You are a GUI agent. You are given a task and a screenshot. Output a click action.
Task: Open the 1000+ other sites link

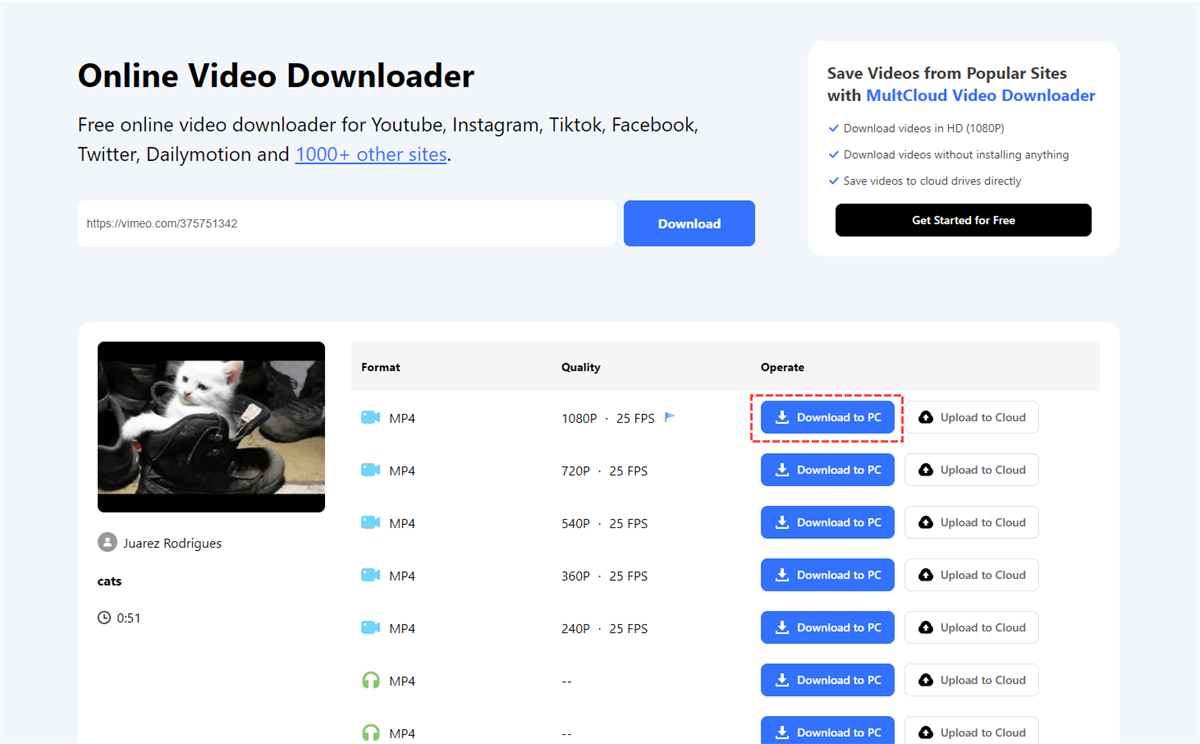(x=371, y=155)
